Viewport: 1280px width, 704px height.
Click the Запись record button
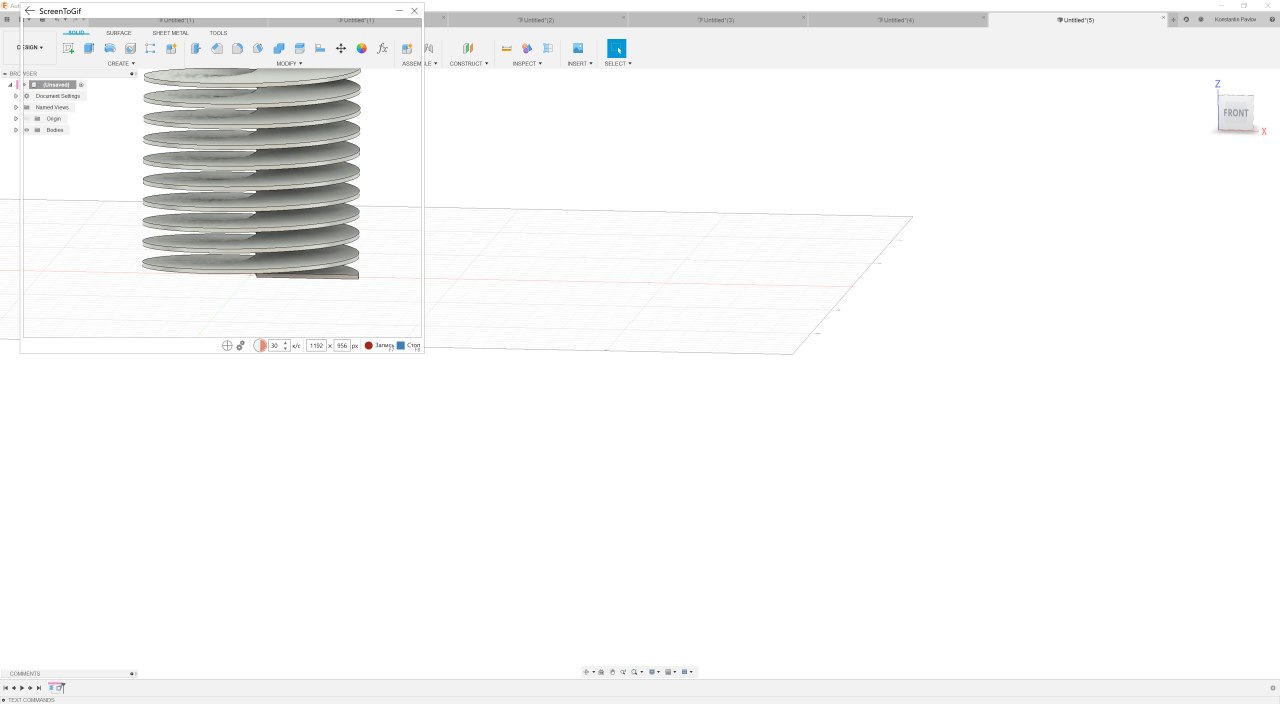(378, 345)
